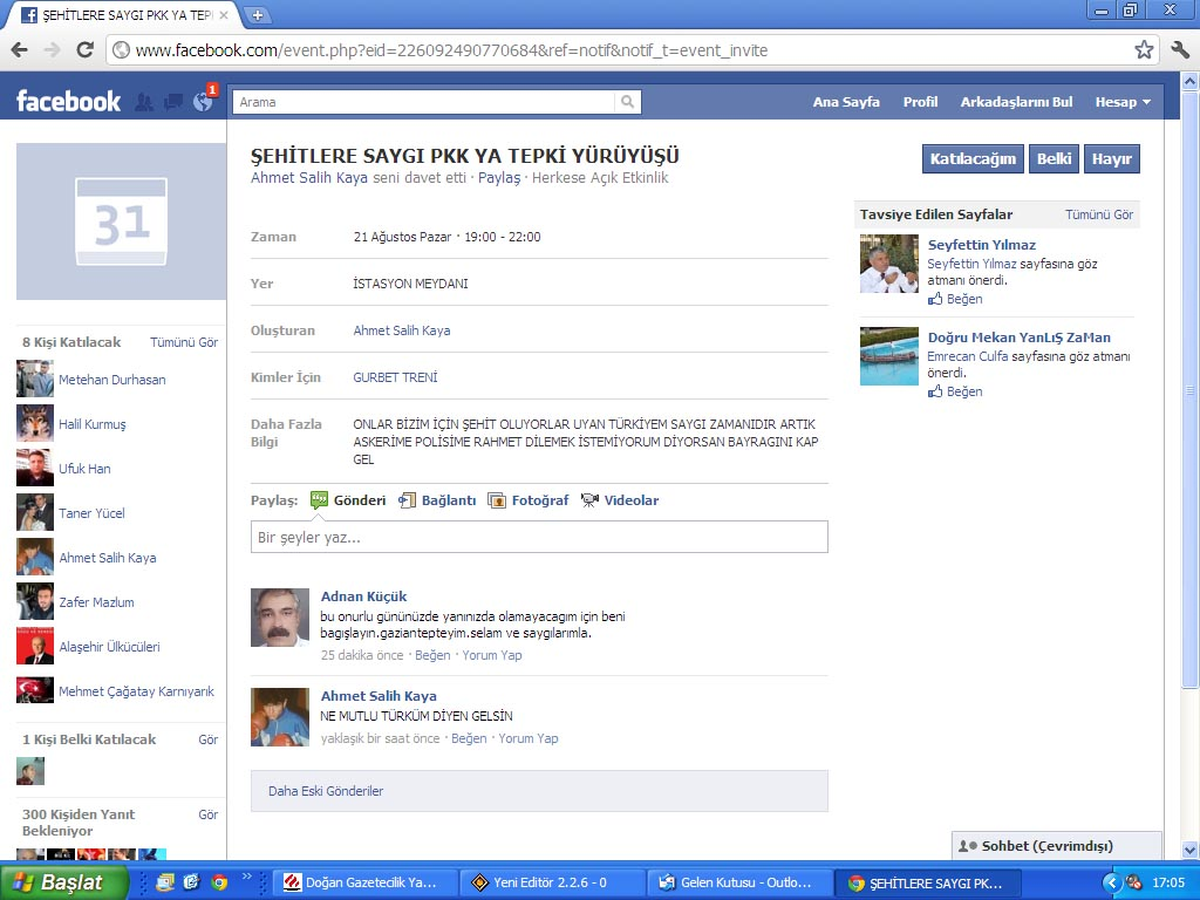The height and width of the screenshot is (900, 1200).
Task: Click Yorum Yap on Adnan Küçük's post
Action: point(492,655)
